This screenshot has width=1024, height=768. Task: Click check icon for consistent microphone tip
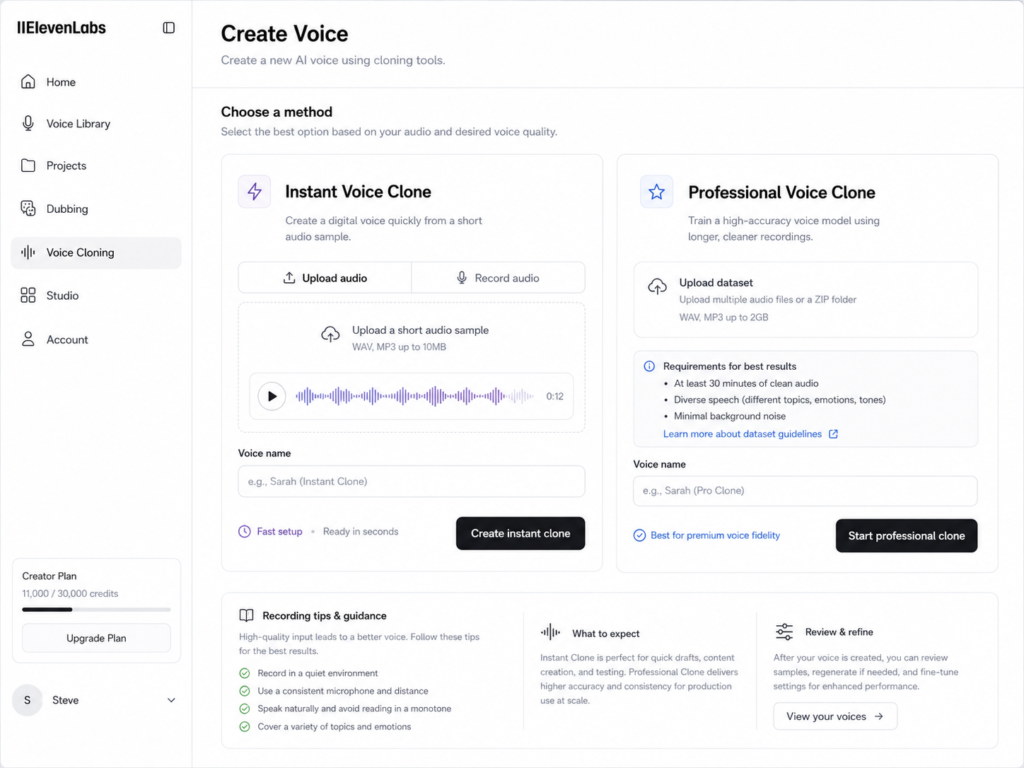click(244, 691)
